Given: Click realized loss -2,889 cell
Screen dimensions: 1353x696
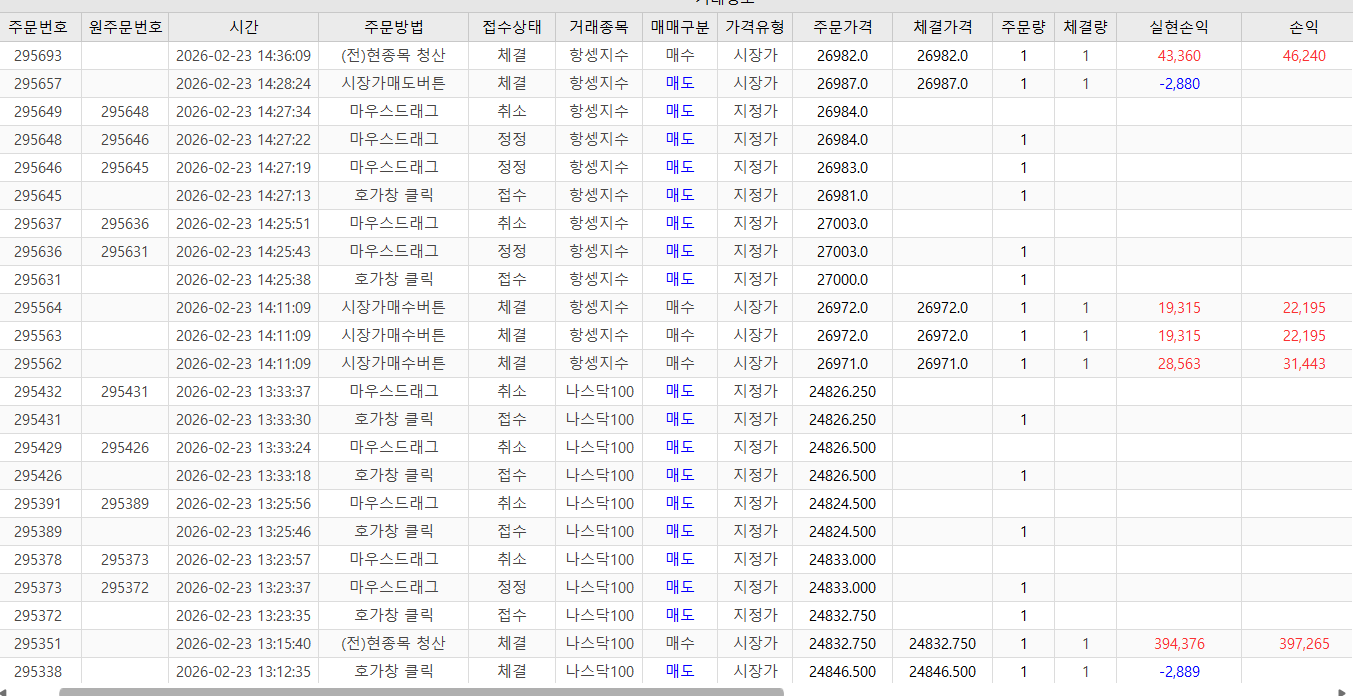Looking at the screenshot, I should (x=1179, y=672).
